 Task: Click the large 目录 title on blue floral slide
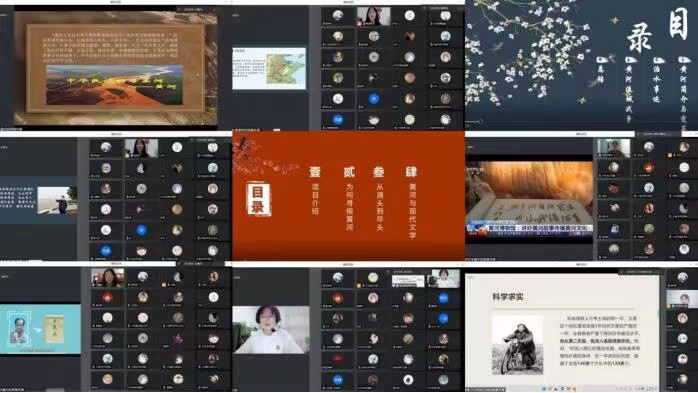tap(658, 30)
